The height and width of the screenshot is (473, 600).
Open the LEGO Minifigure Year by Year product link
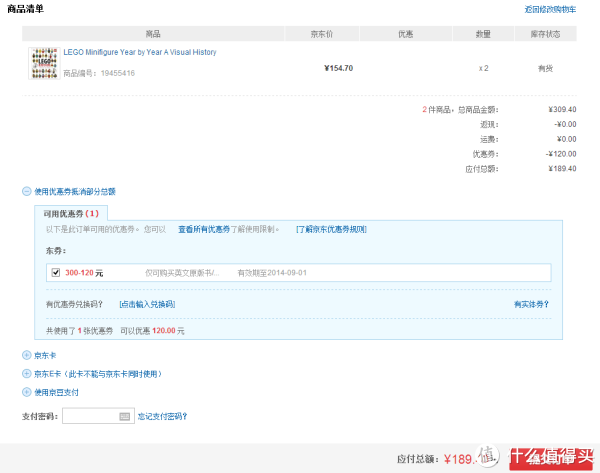[140, 52]
